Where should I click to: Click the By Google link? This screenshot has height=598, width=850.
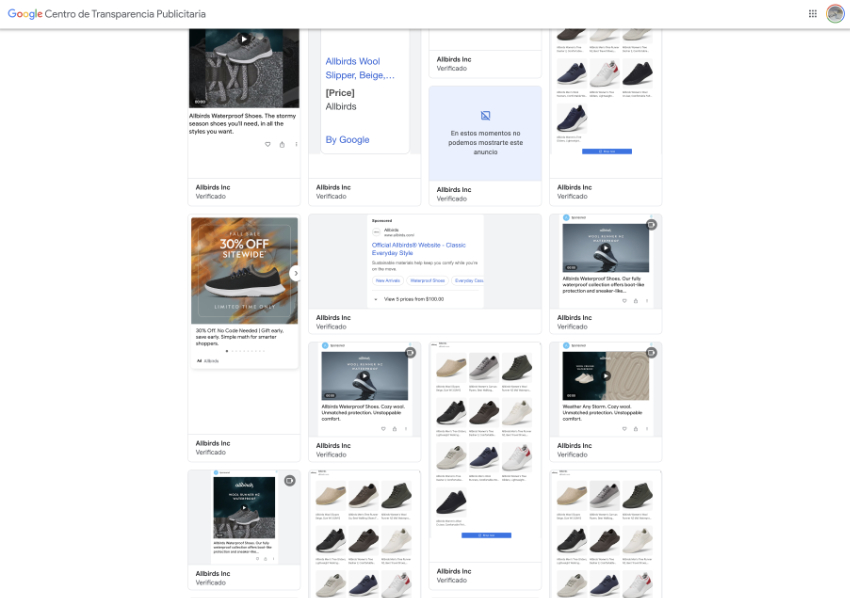(347, 140)
